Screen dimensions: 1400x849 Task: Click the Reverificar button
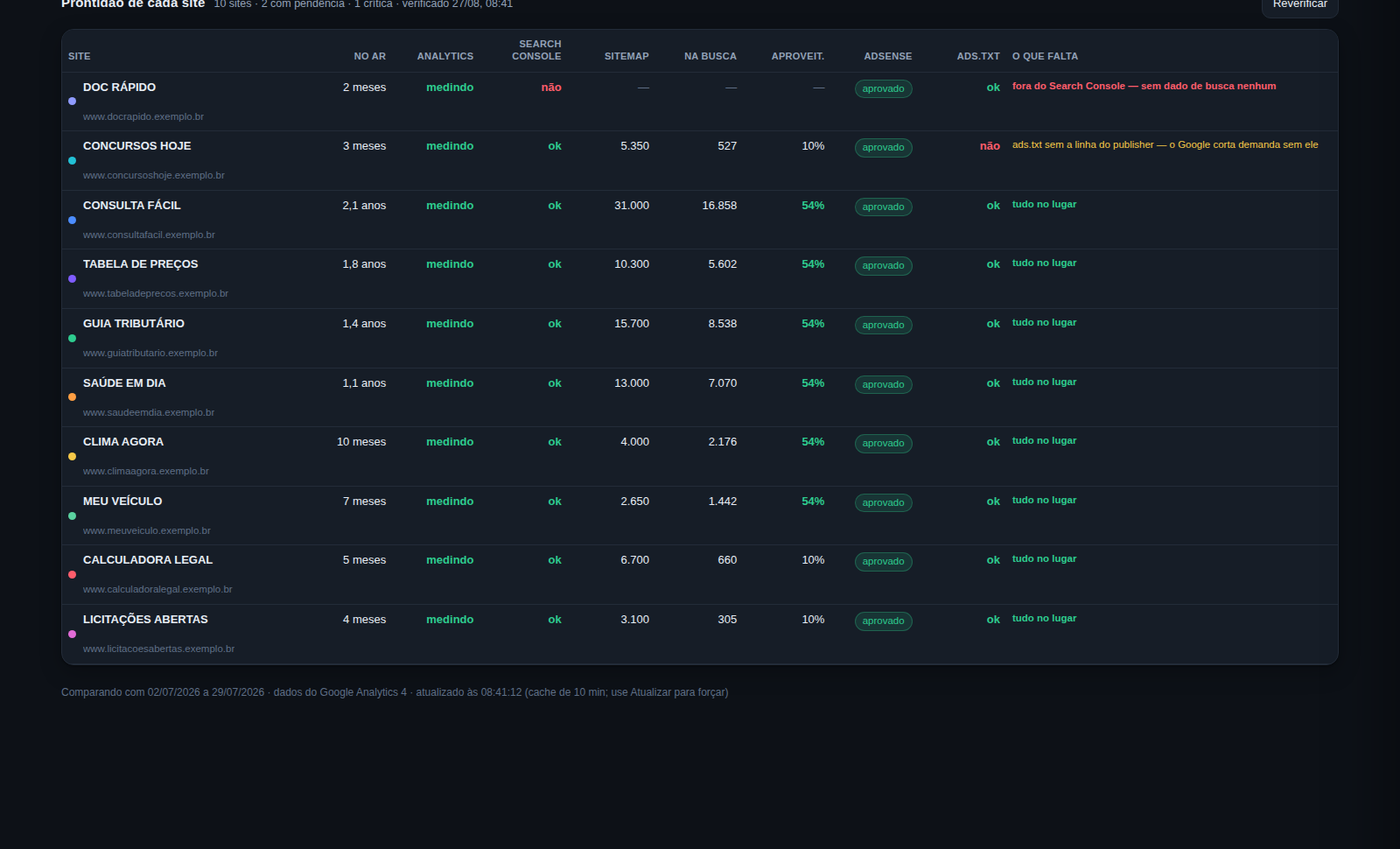(1299, 5)
